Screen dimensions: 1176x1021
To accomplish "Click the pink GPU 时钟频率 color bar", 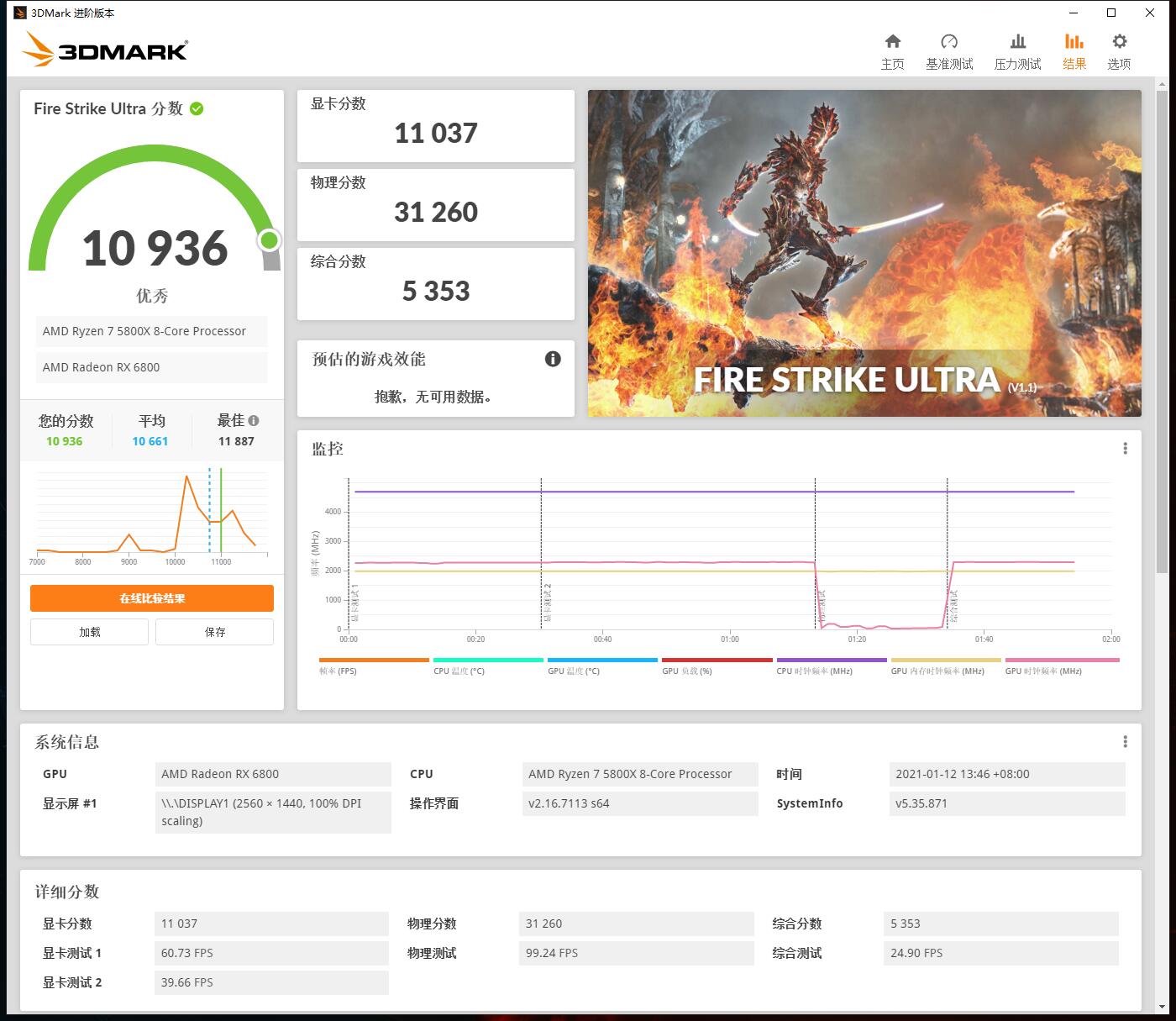I will (x=1062, y=660).
